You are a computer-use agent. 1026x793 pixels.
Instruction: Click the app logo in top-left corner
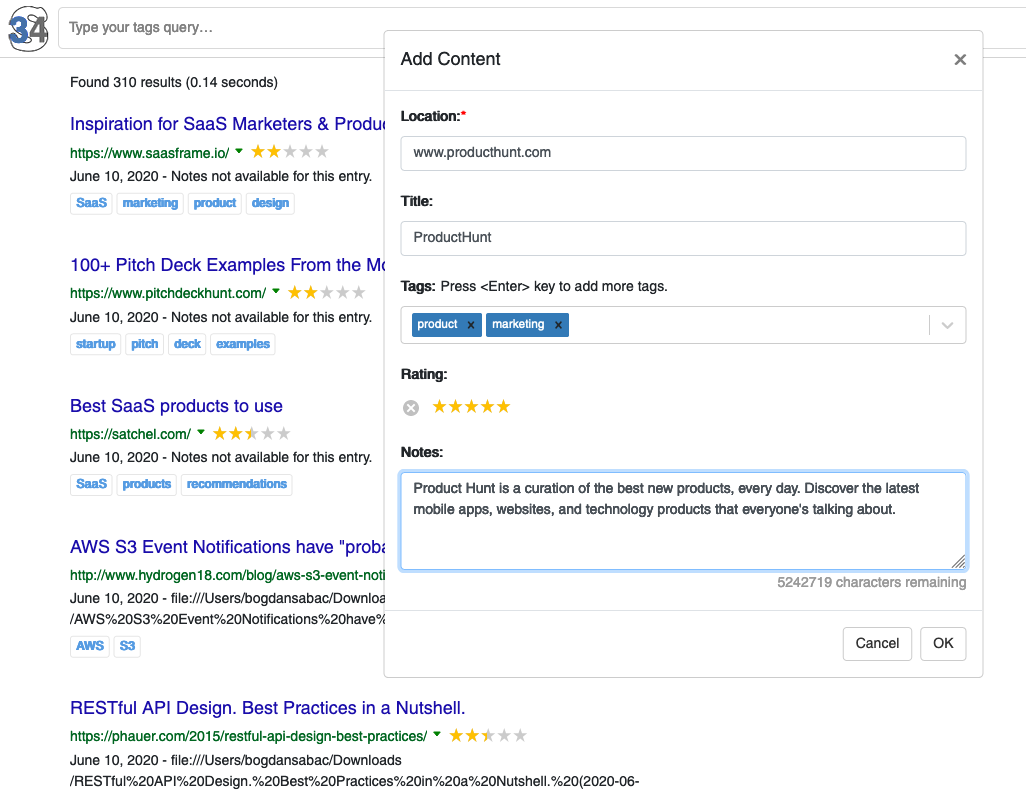pyautogui.click(x=28, y=28)
